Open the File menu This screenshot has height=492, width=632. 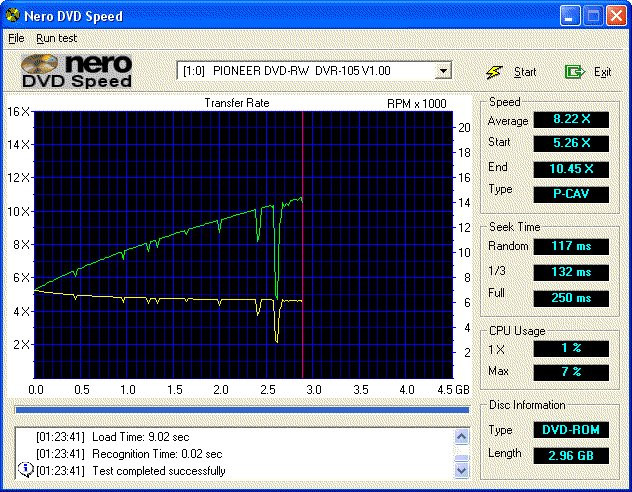click(16, 38)
